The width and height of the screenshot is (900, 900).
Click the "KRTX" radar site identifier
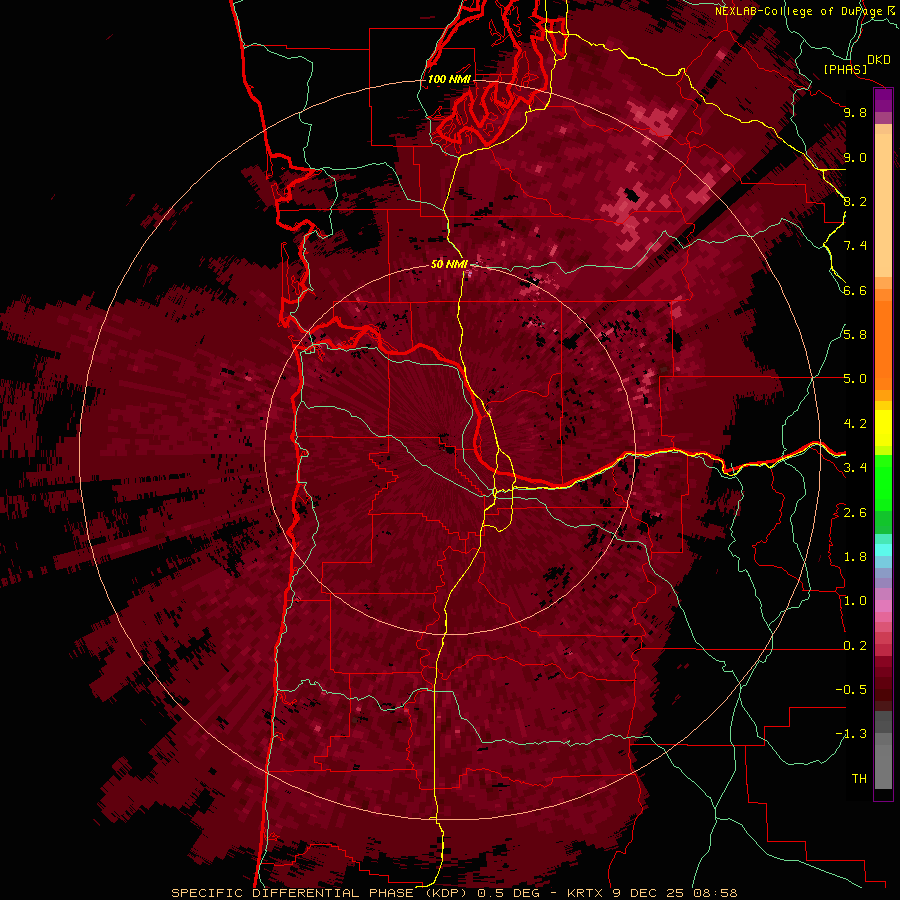pyautogui.click(x=585, y=893)
